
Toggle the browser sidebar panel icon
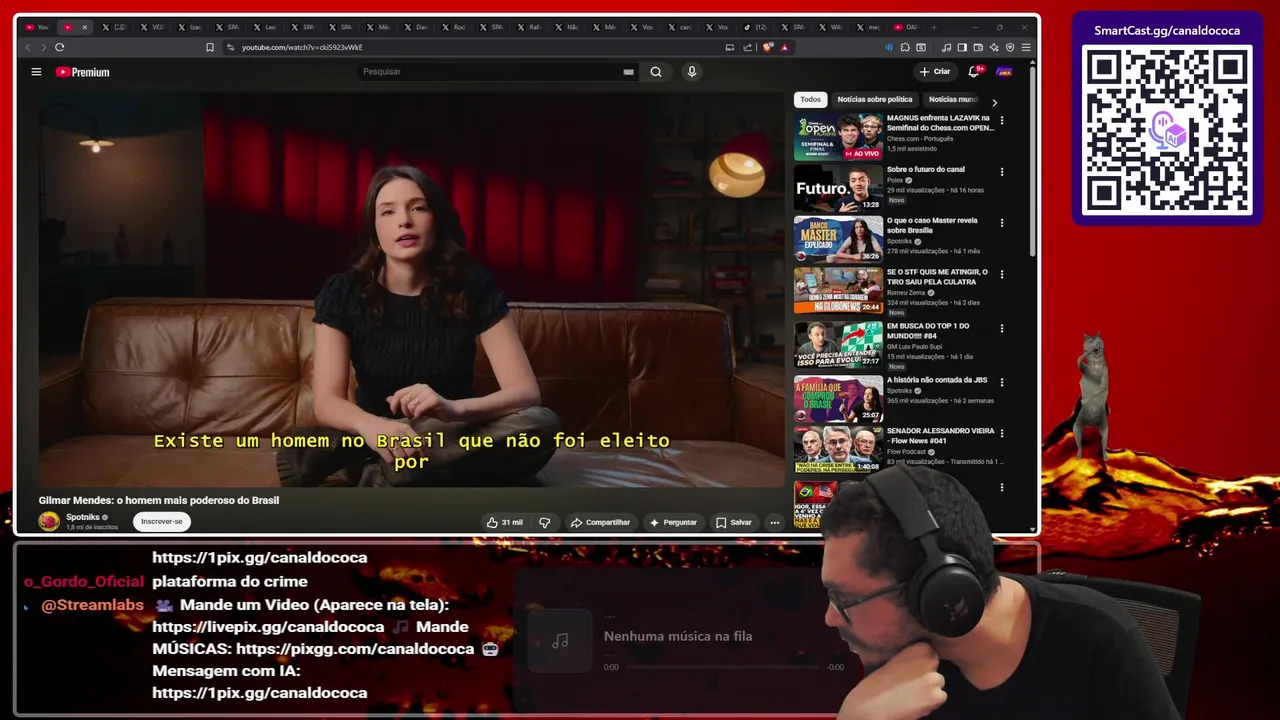(x=962, y=47)
